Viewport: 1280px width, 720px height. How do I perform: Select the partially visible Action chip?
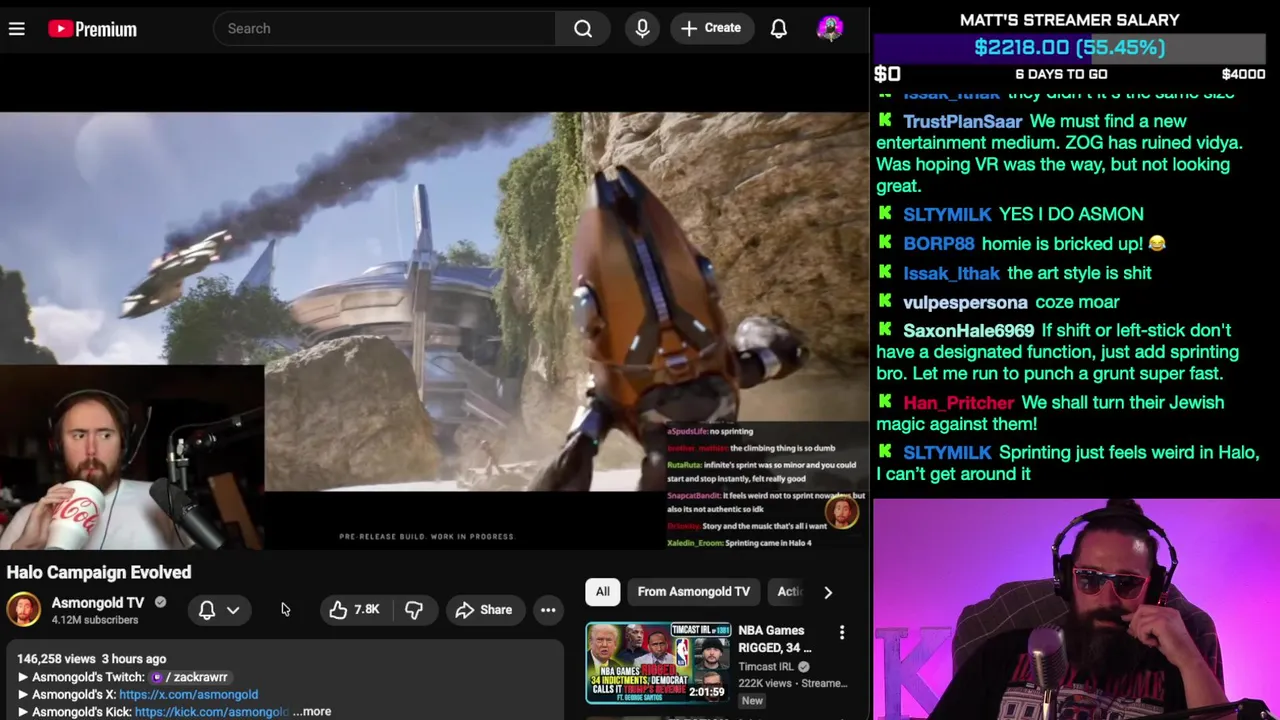click(790, 592)
